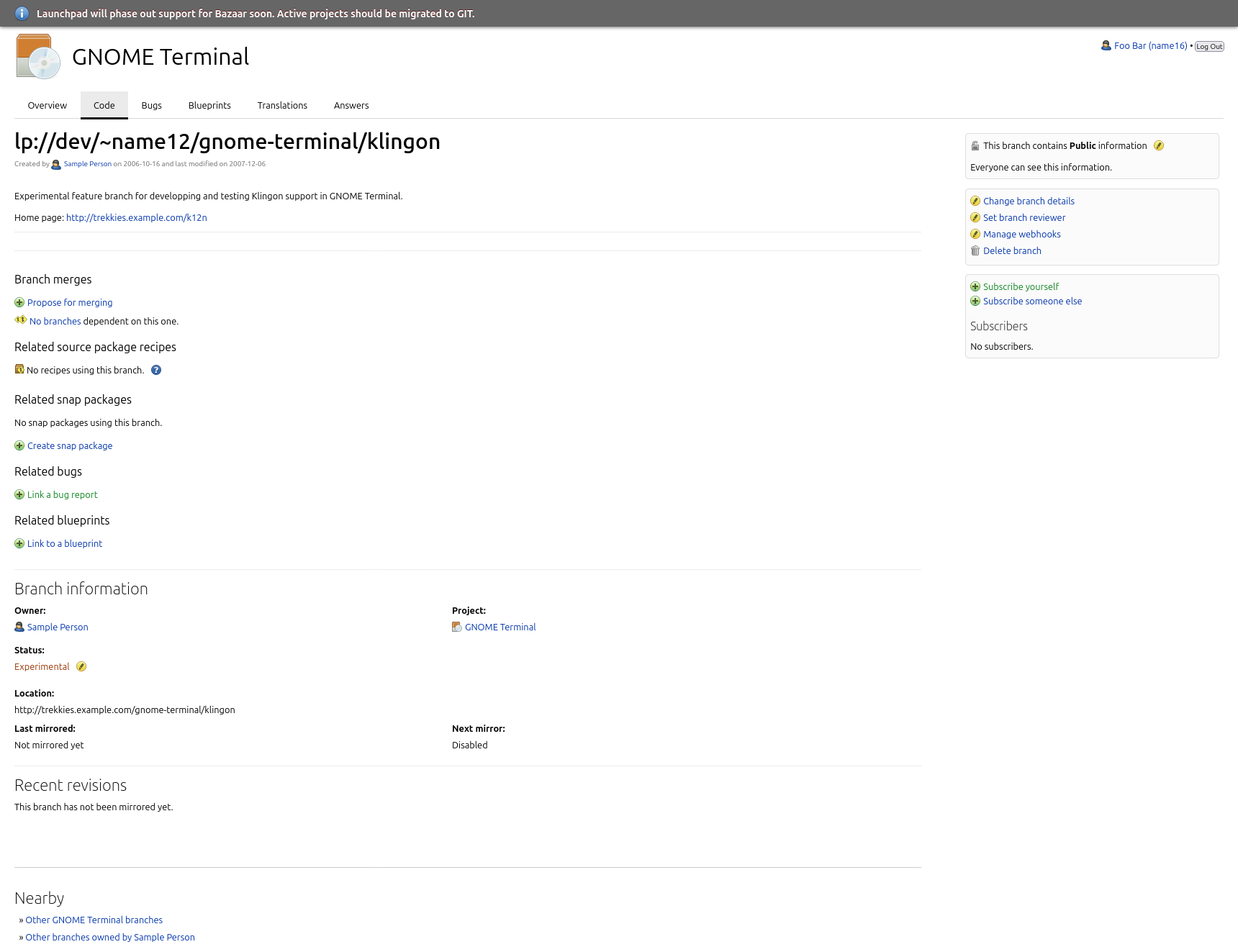Go to the Overview tab
This screenshot has height=952, width=1238.
[x=48, y=106]
